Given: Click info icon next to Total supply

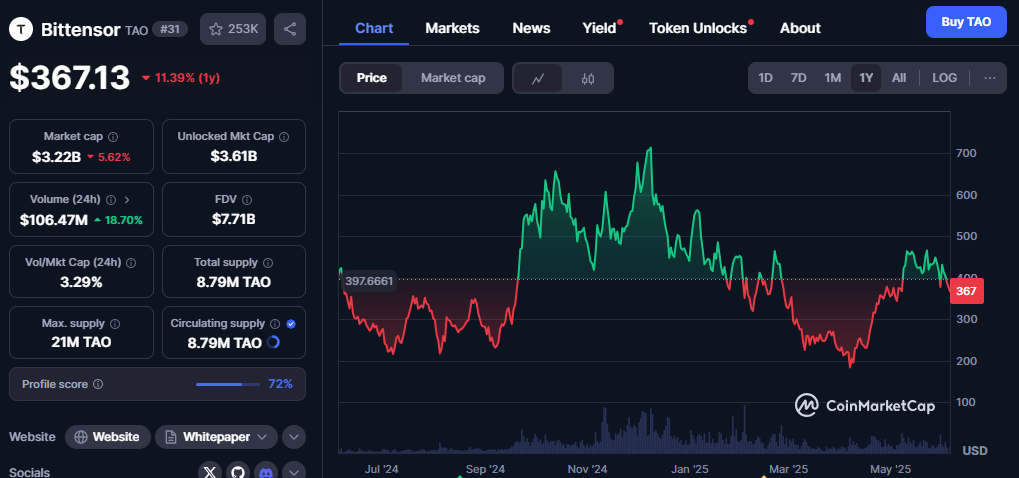Looking at the screenshot, I should click(x=268, y=263).
